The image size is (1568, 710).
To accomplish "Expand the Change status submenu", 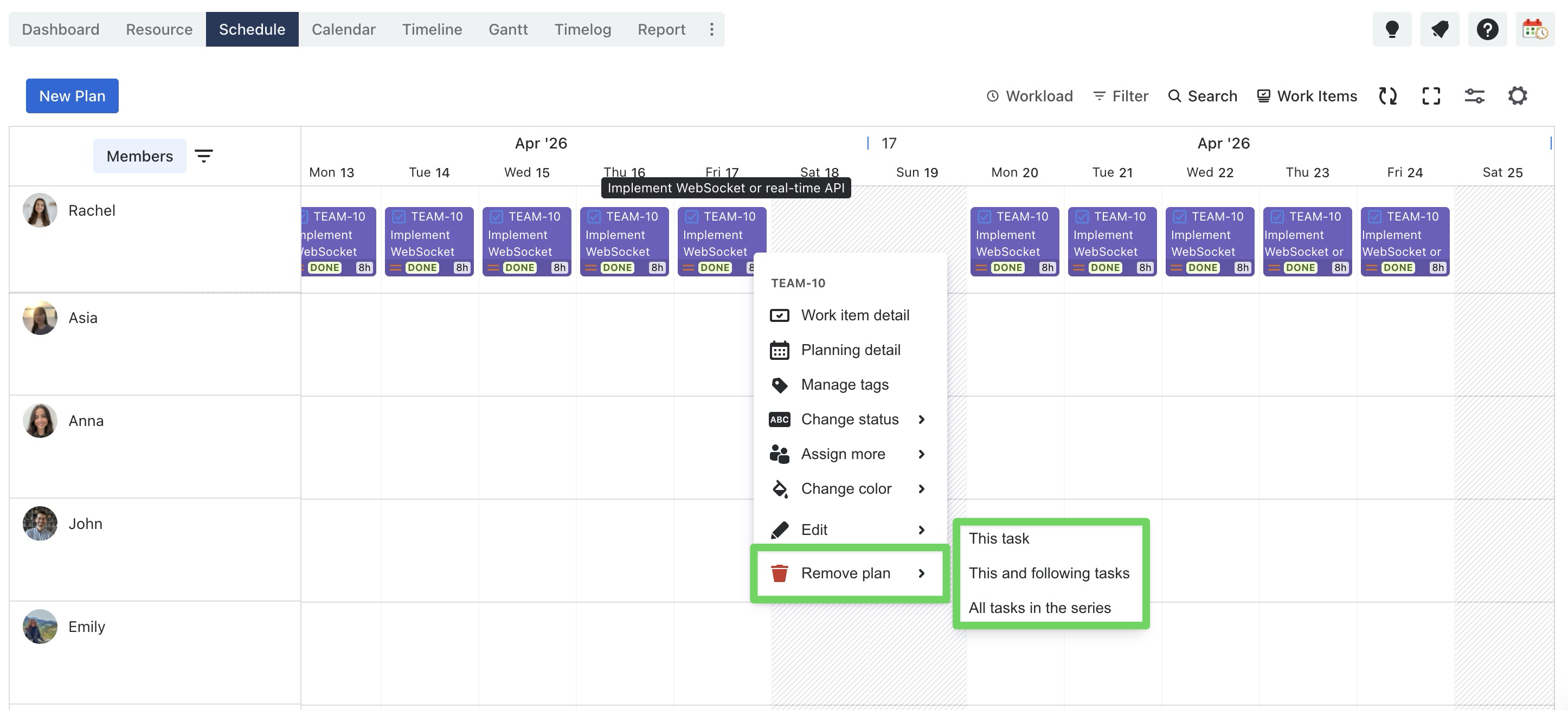I will pos(849,419).
